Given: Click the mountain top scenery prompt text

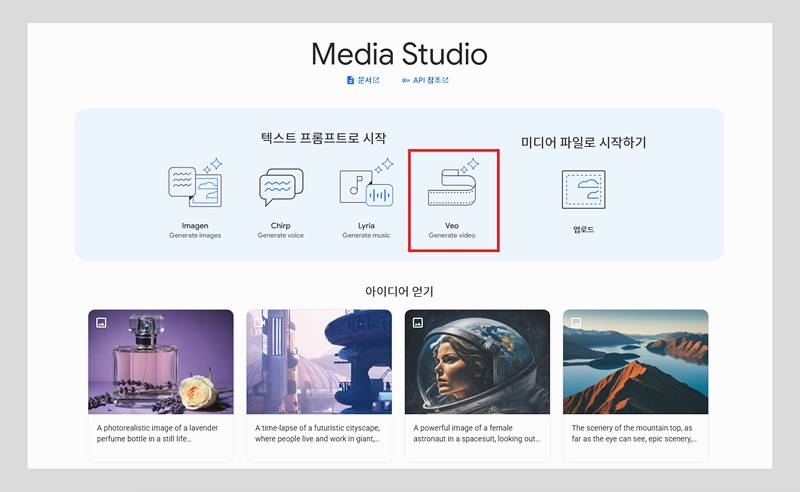Looking at the screenshot, I should 635,433.
